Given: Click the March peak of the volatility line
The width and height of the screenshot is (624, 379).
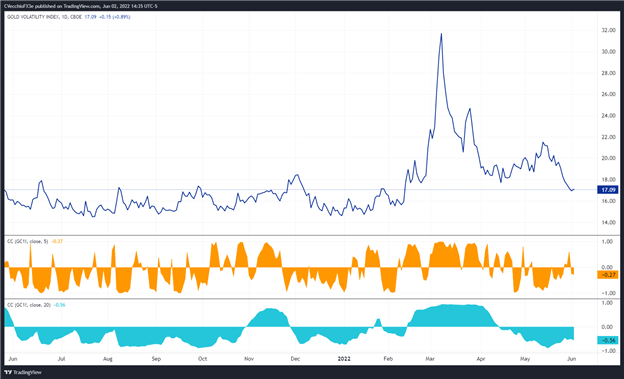Looking at the screenshot, I should (441, 34).
